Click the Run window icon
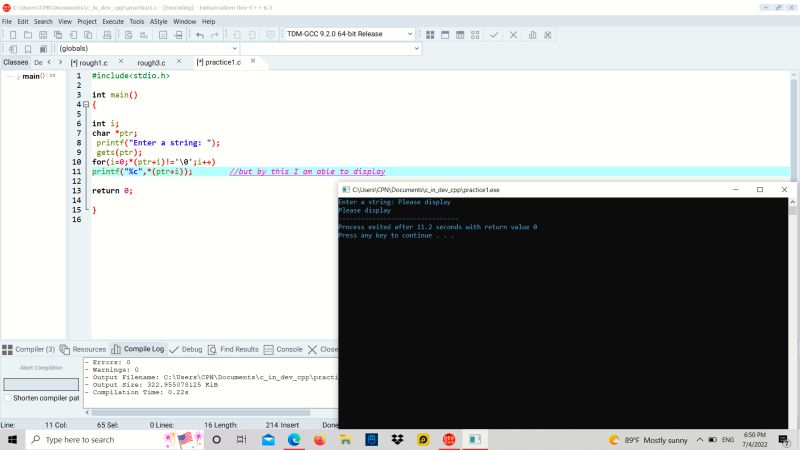This screenshot has width=800, height=450. click(445, 35)
